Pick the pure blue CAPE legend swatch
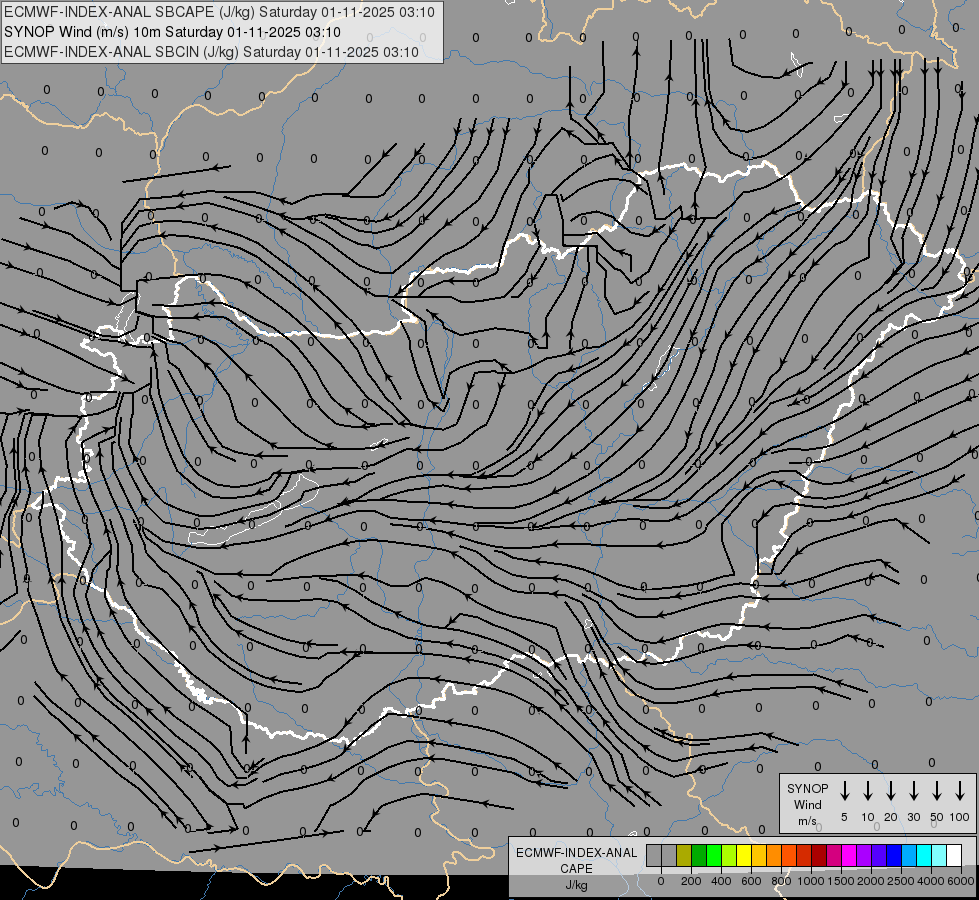This screenshot has height=900, width=979. (893, 856)
